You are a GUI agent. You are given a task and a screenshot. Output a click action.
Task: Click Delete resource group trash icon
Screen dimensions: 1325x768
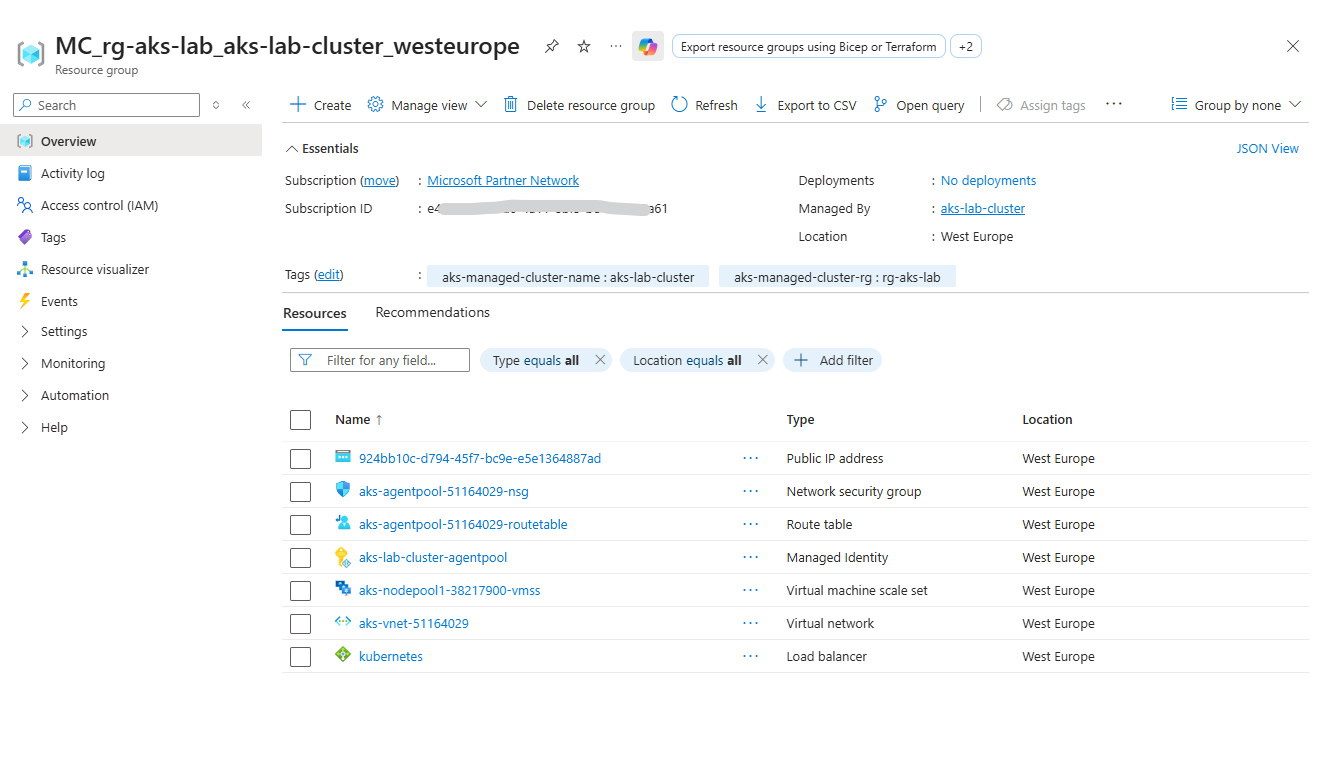(511, 105)
